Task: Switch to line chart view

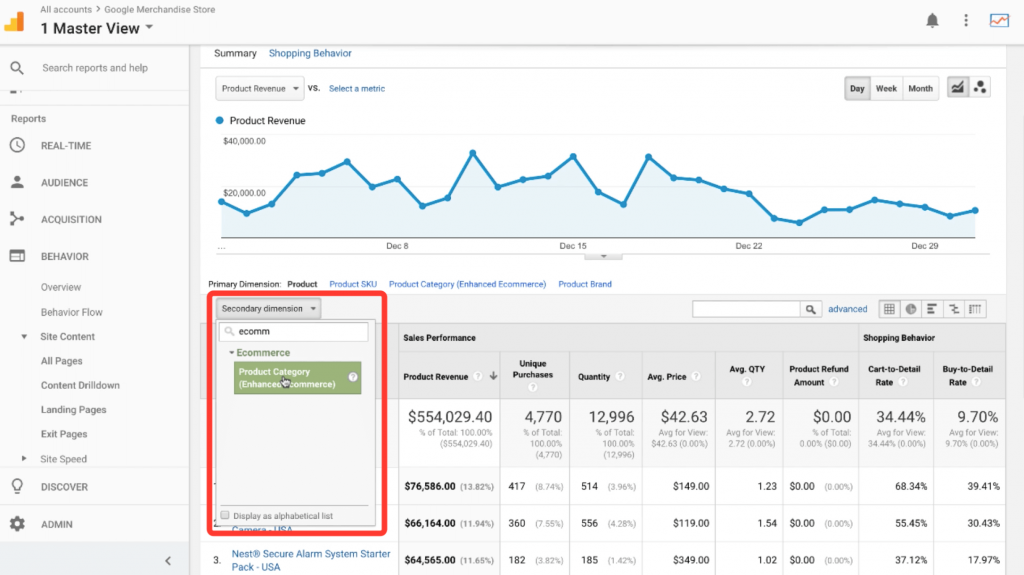Action: tap(957, 88)
